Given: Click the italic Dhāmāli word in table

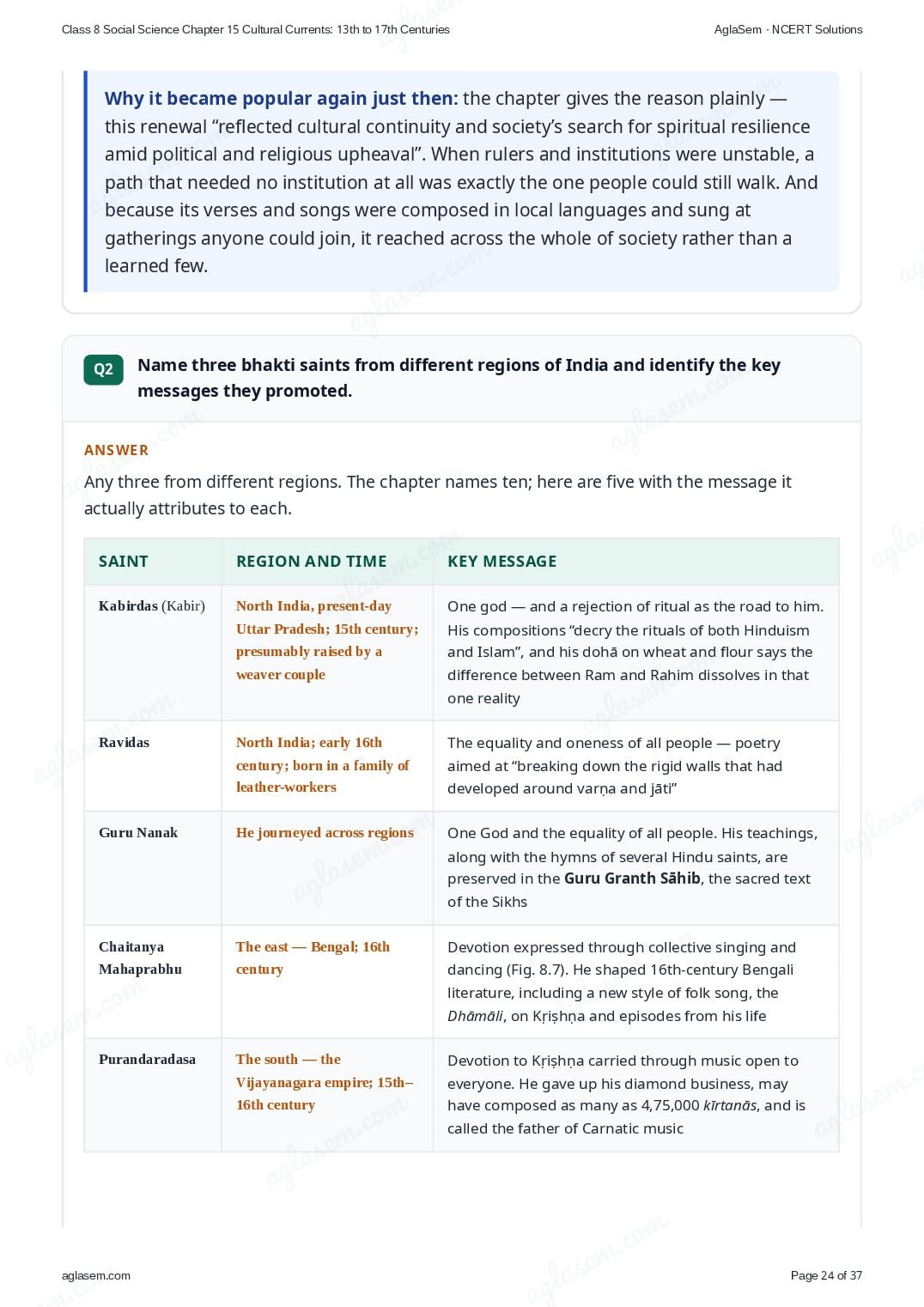Looking at the screenshot, I should (475, 1016).
